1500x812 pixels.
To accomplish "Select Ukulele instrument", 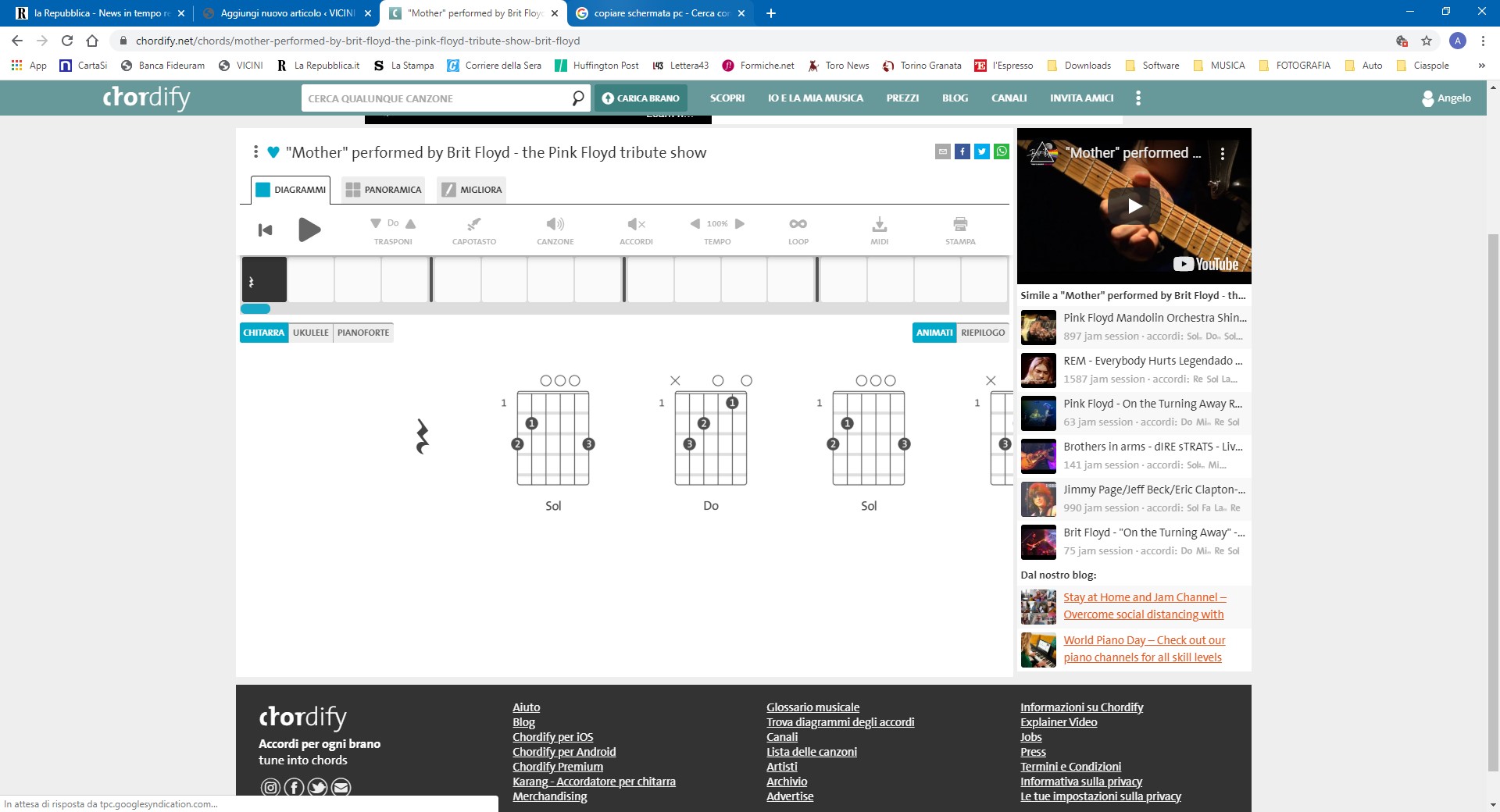I will (x=311, y=333).
